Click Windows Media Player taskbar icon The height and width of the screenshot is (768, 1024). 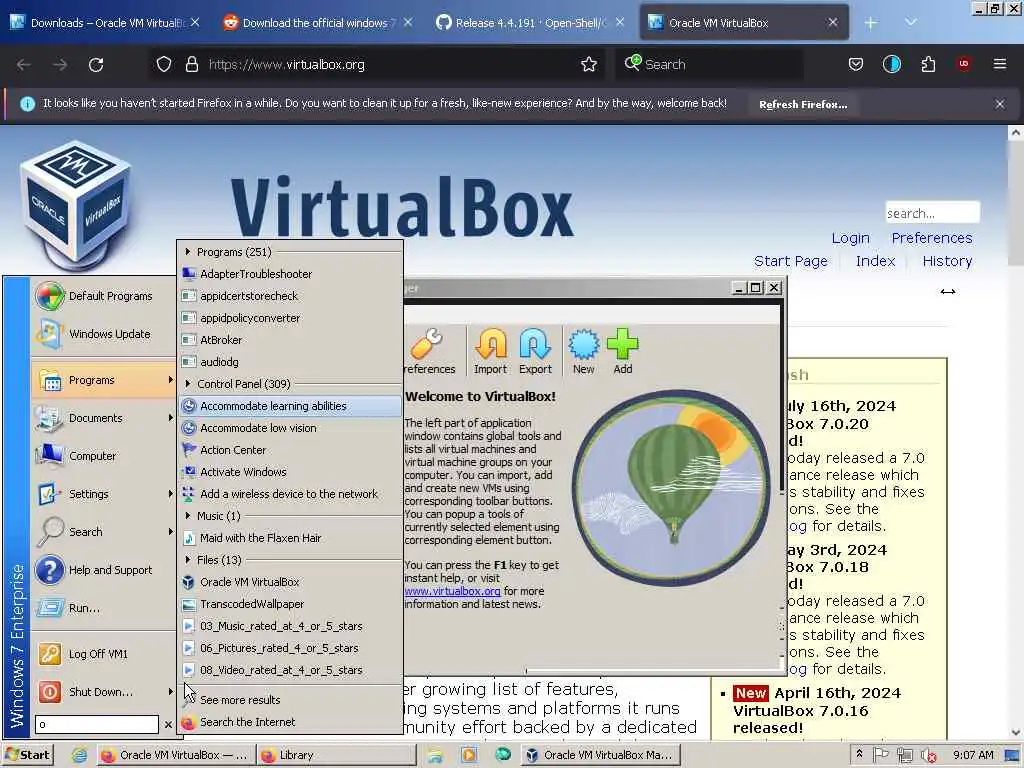[469, 755]
